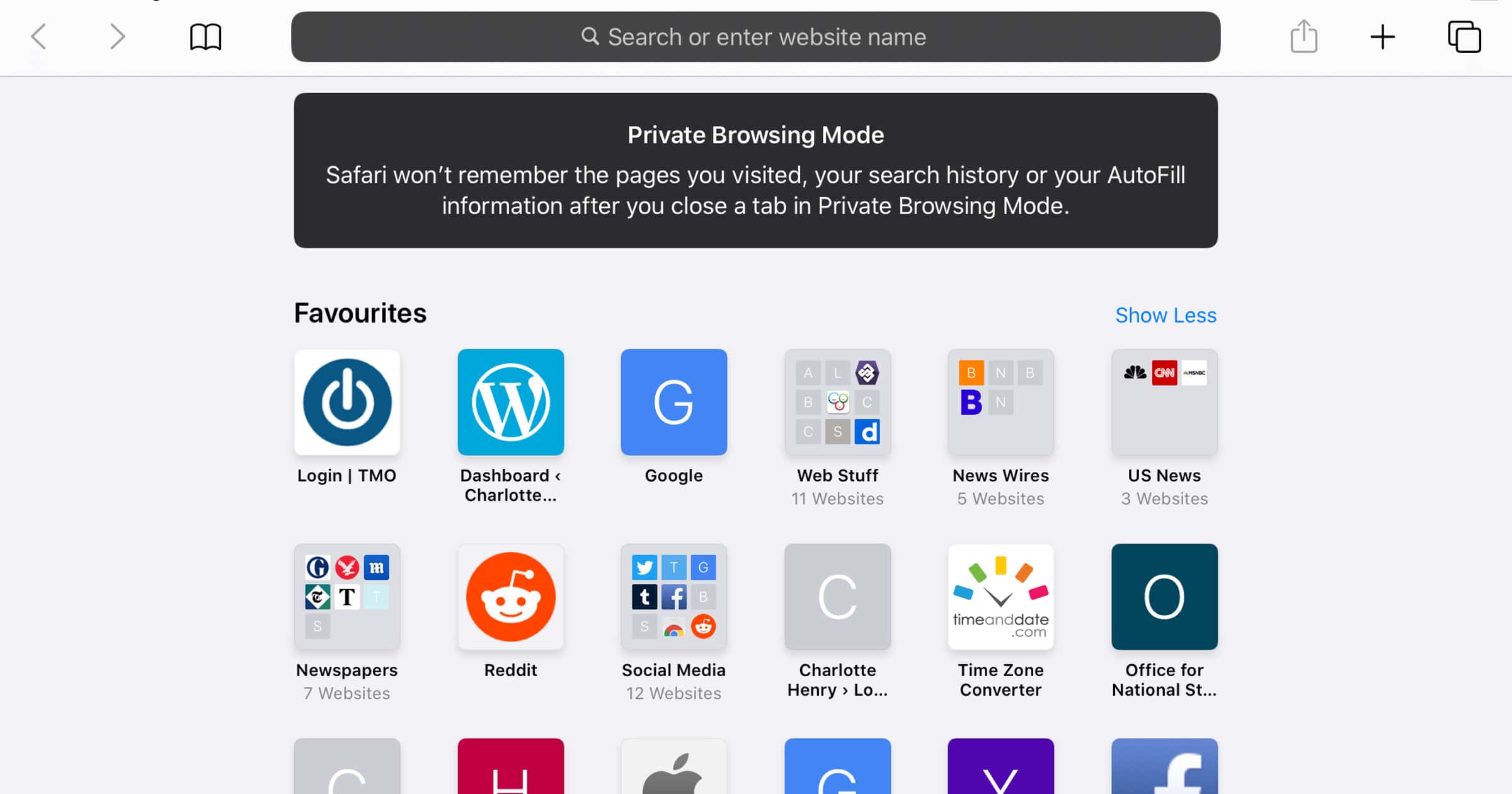This screenshot has width=1512, height=794.
Task: View all open tabs via tab switcher icon
Action: [1464, 37]
